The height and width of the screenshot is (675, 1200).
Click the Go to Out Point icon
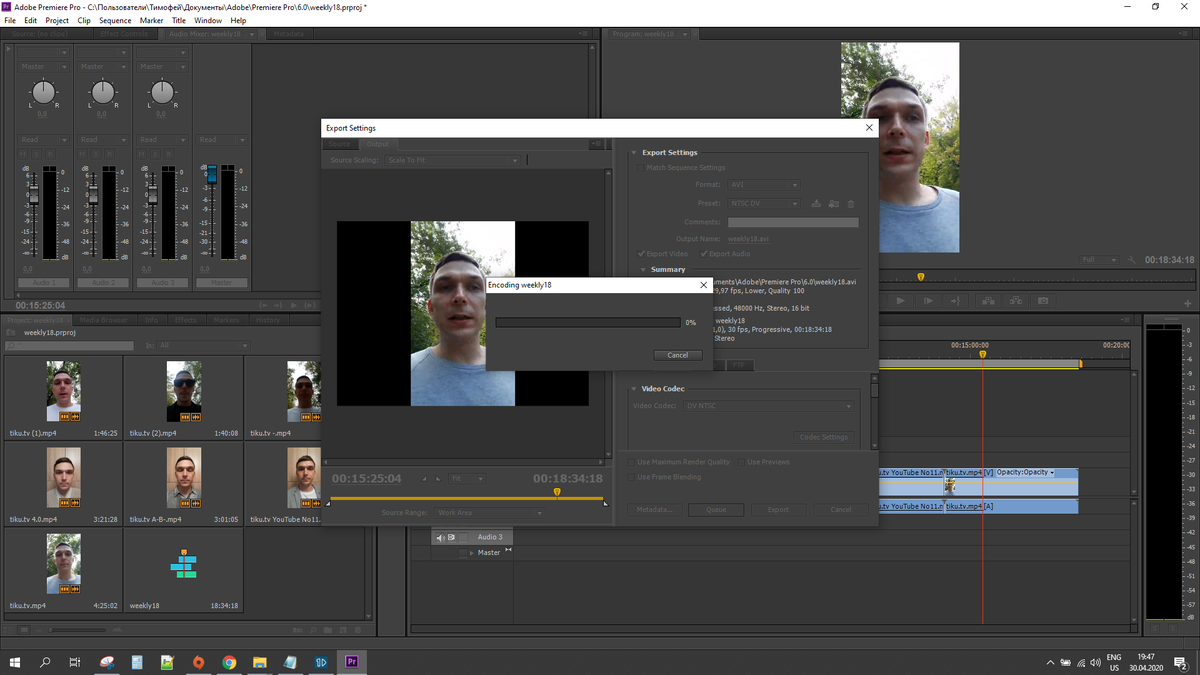(956, 300)
